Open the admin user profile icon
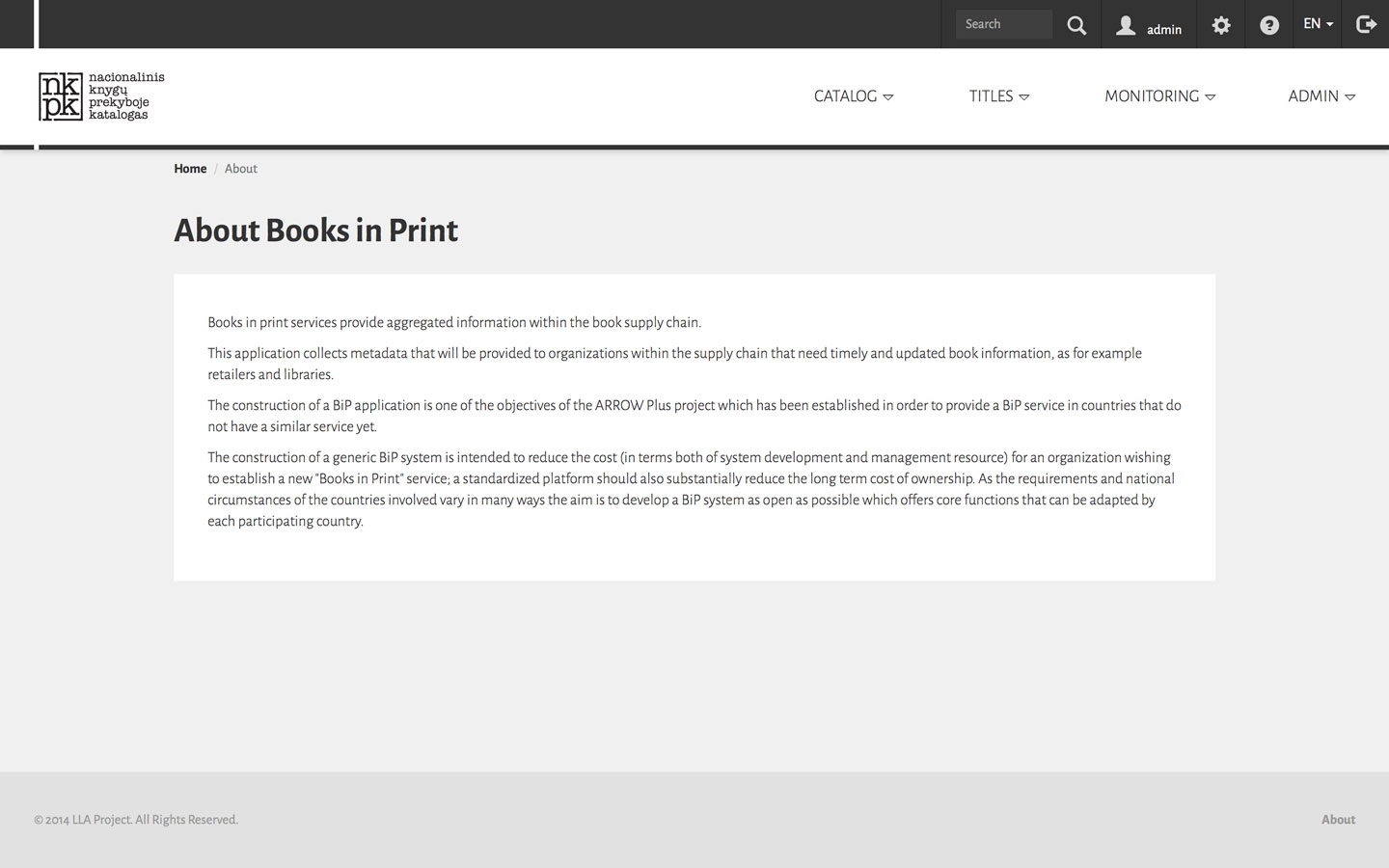 1126,25
